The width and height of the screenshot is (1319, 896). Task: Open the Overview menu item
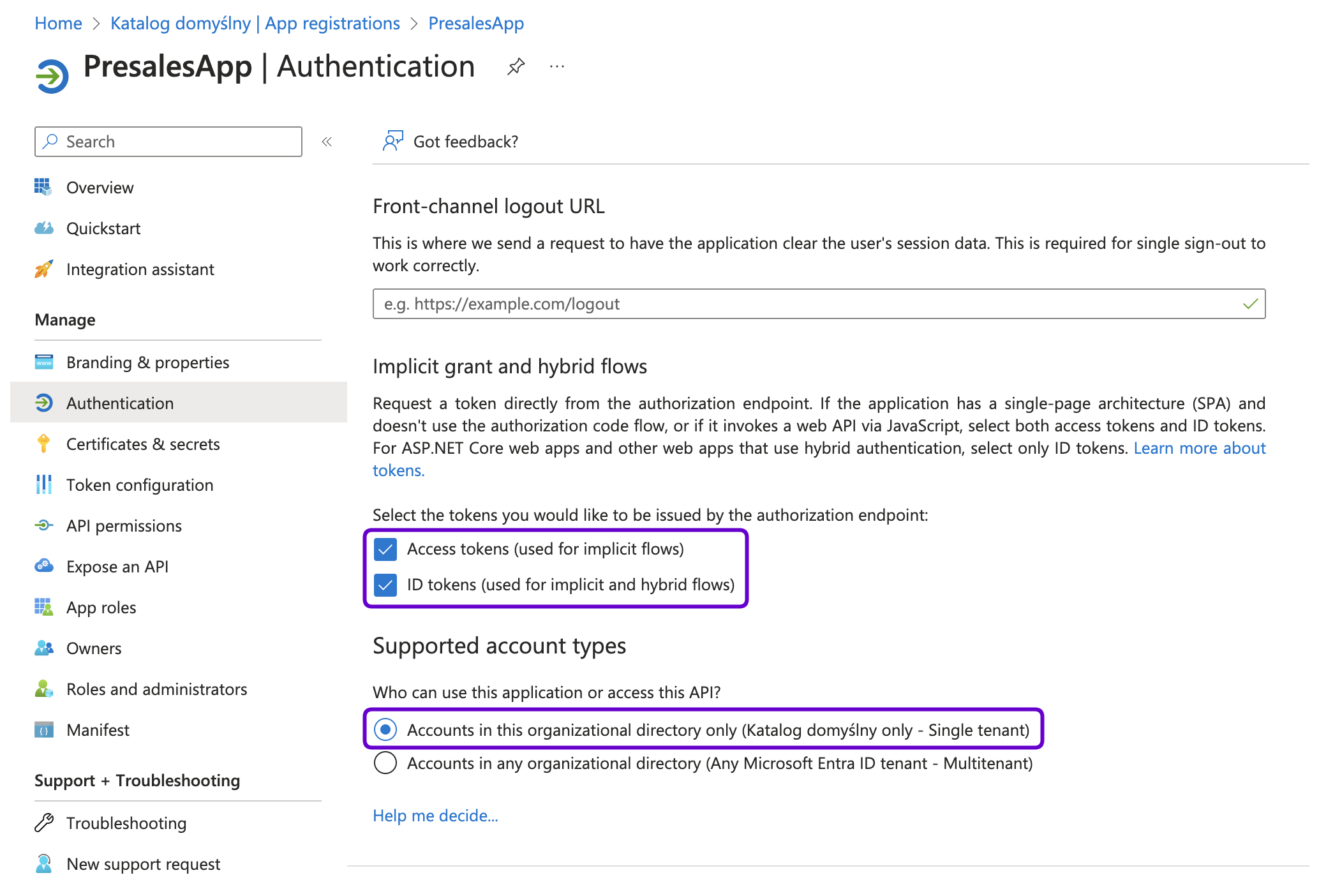tap(100, 187)
